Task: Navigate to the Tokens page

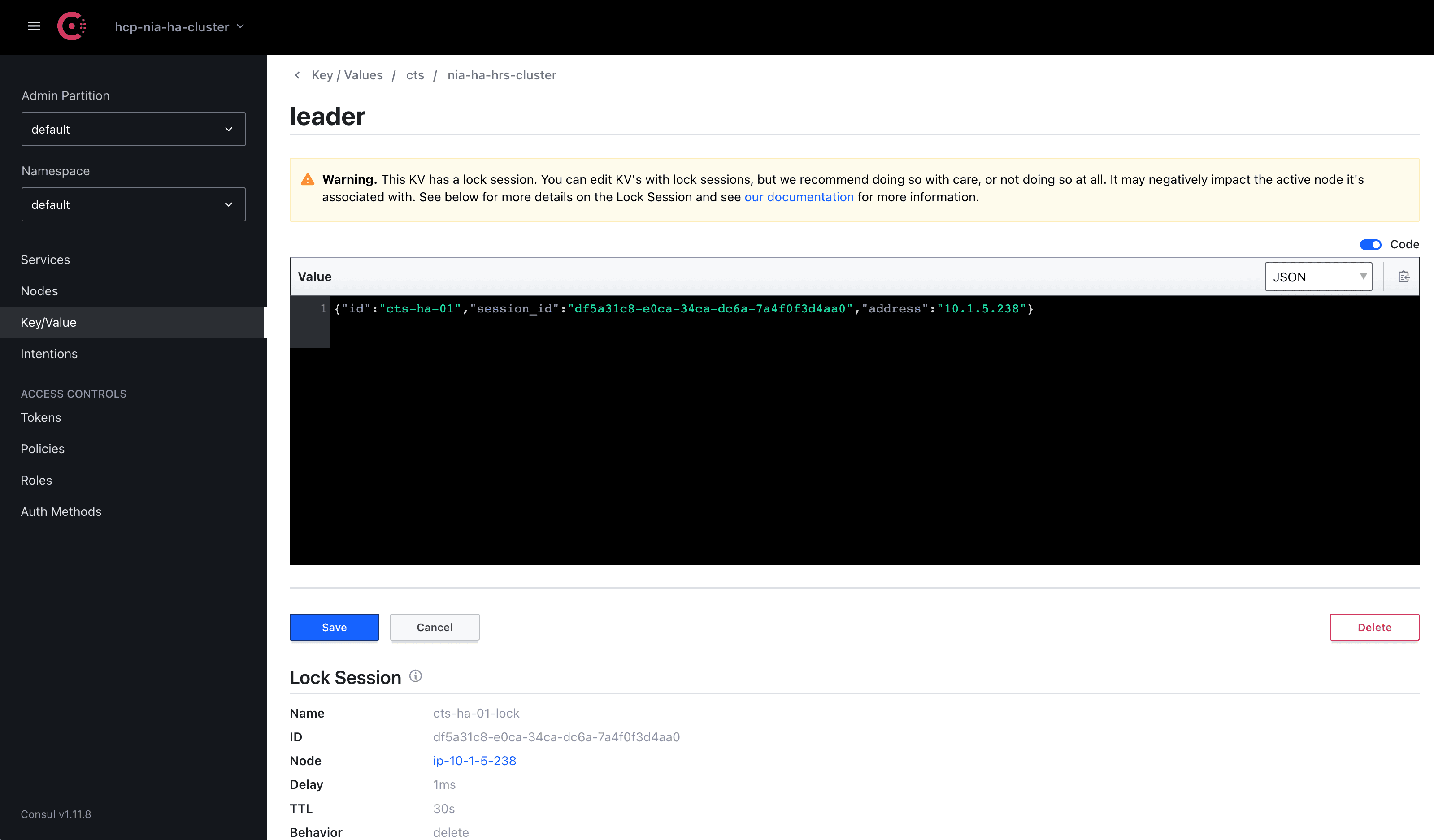Action: [x=40, y=417]
